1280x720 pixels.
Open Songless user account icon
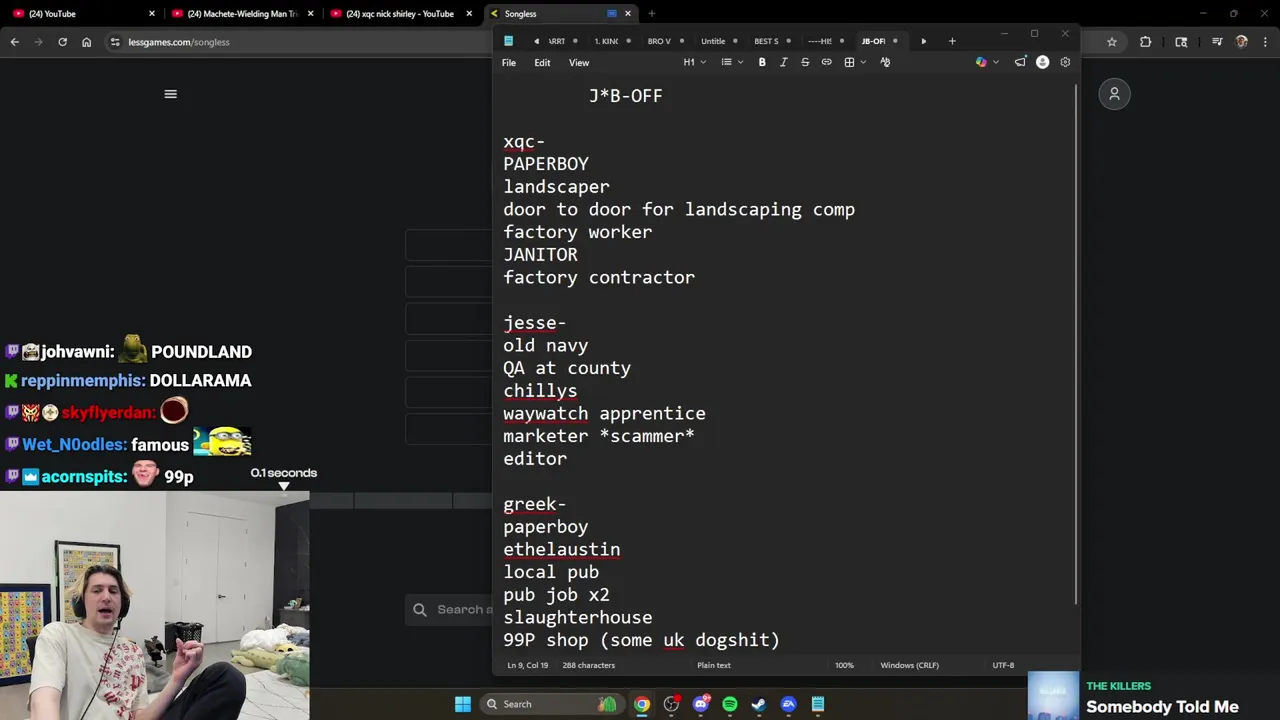click(1114, 94)
